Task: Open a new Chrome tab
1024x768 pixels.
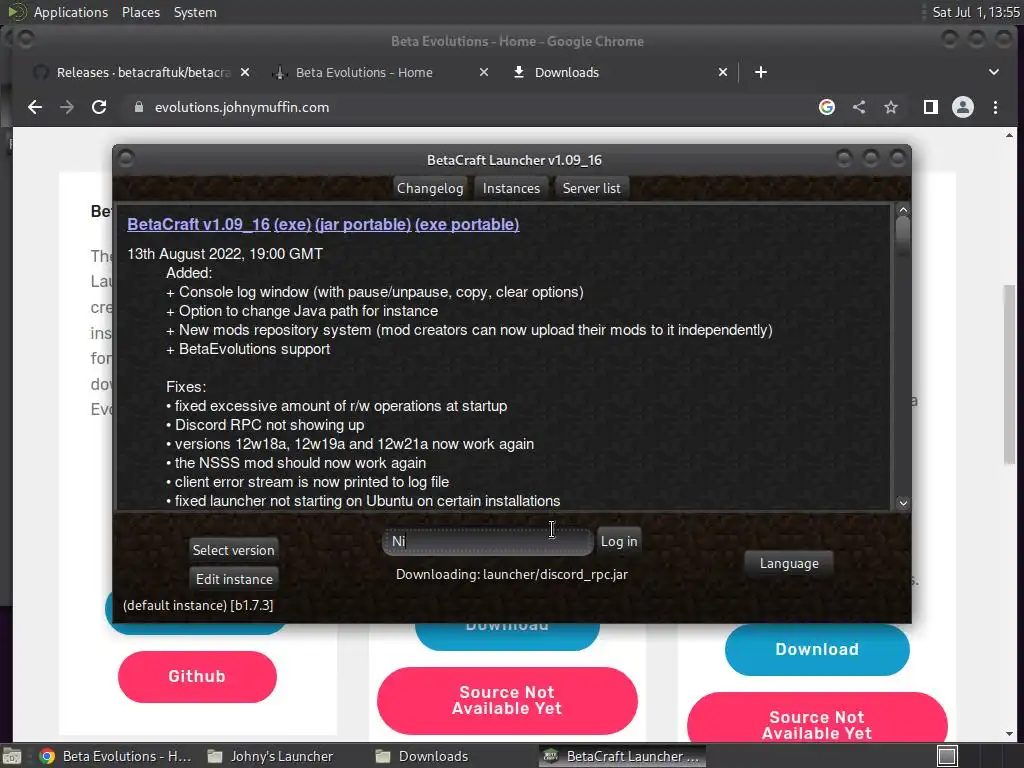Action: (x=761, y=72)
